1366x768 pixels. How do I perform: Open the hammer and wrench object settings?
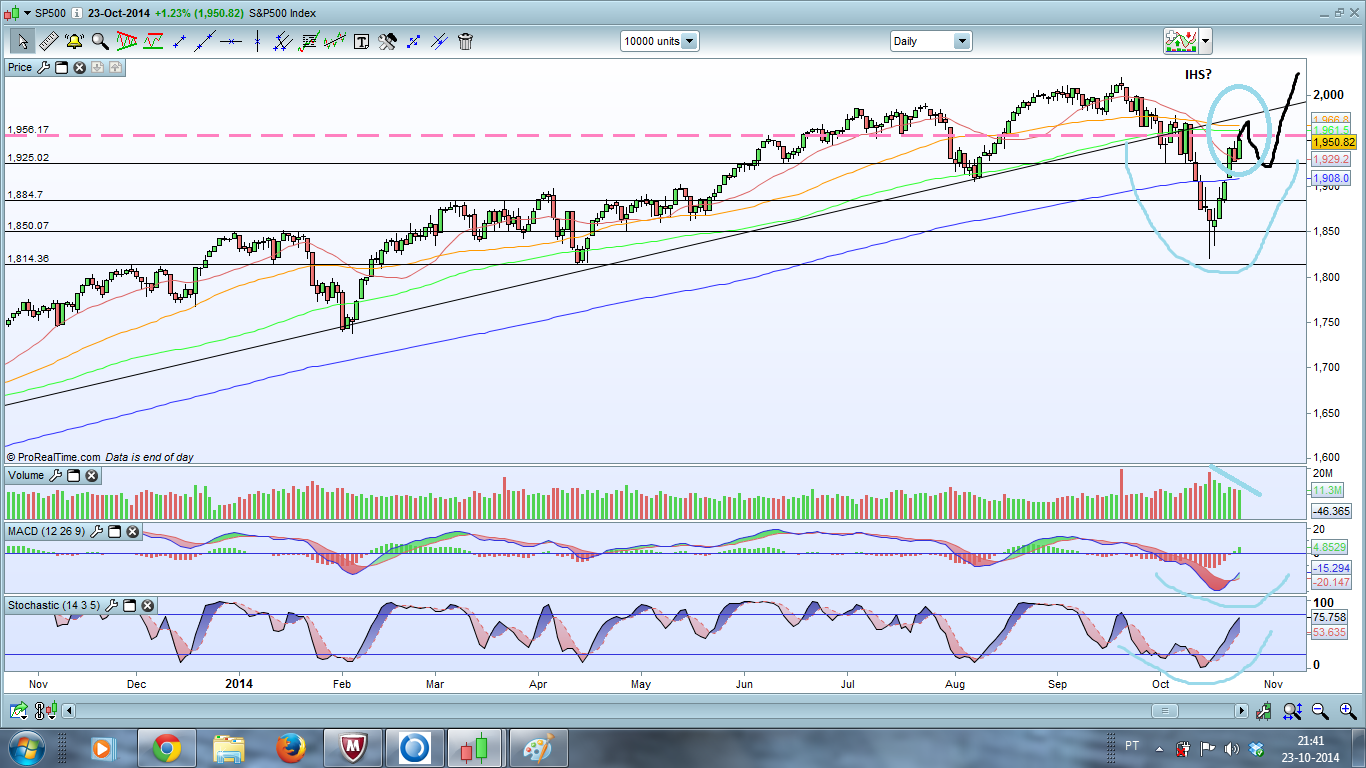tap(387, 41)
